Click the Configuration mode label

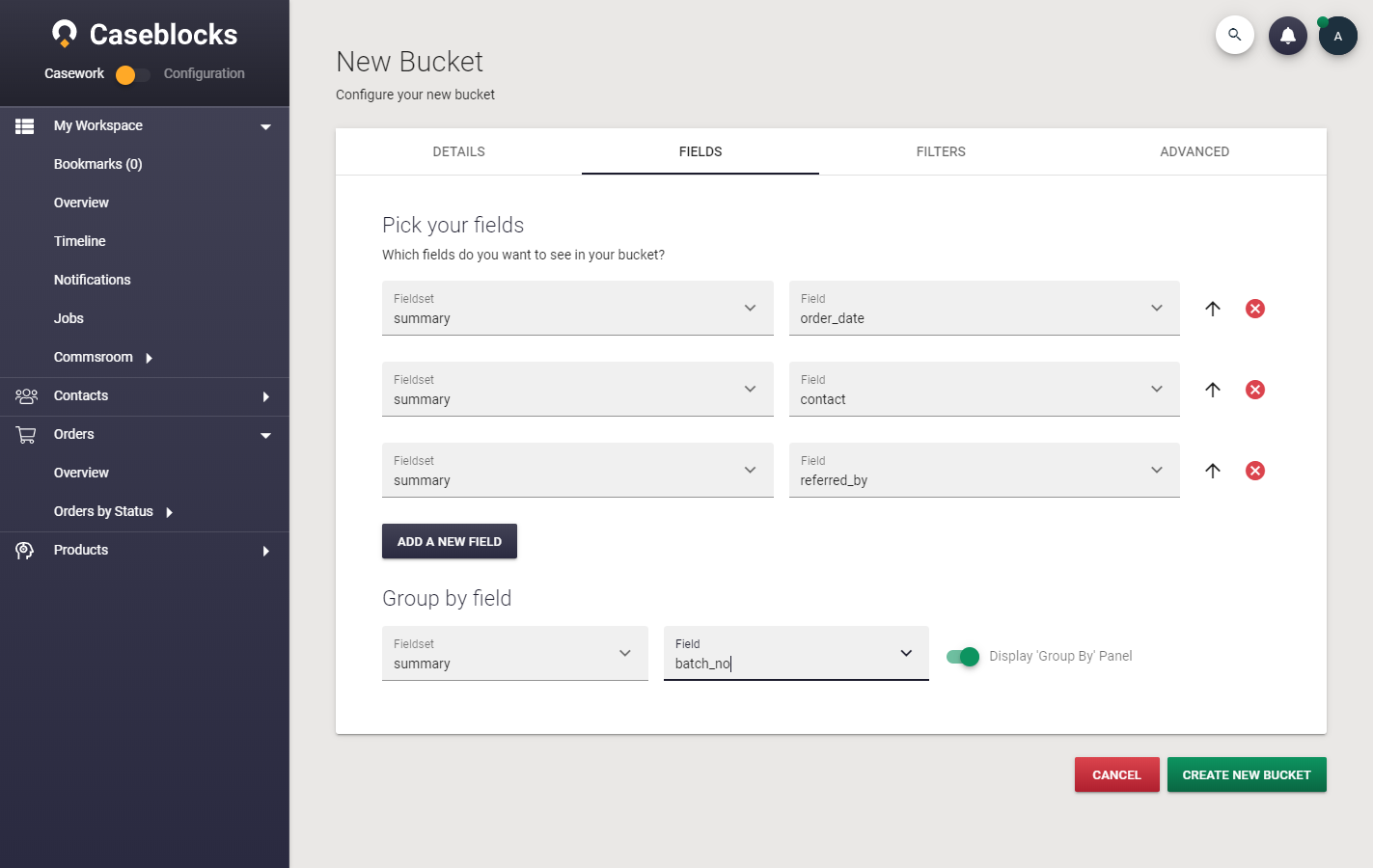[x=205, y=73]
